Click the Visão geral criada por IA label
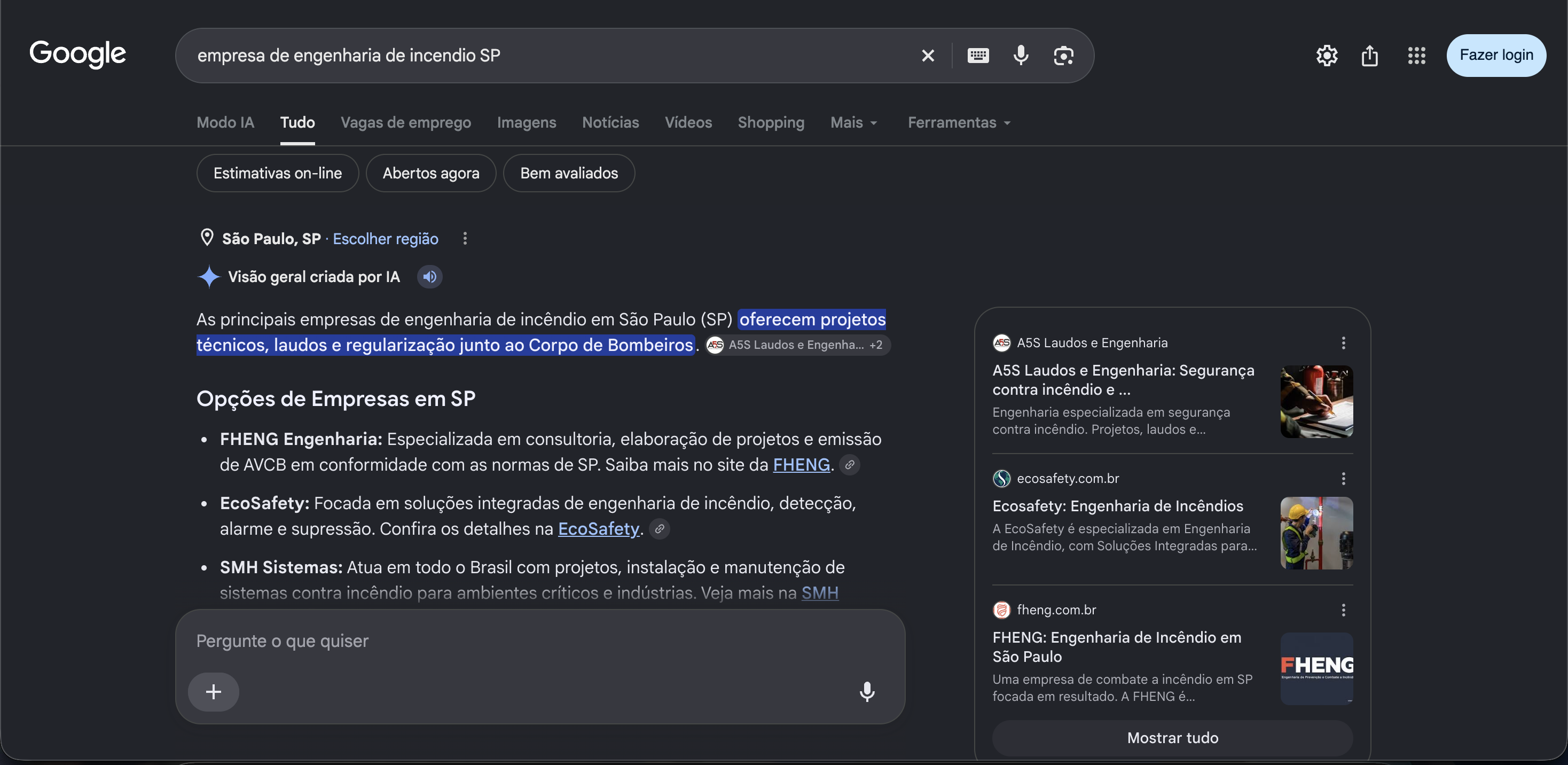The width and height of the screenshot is (1568, 765). pyautogui.click(x=314, y=277)
